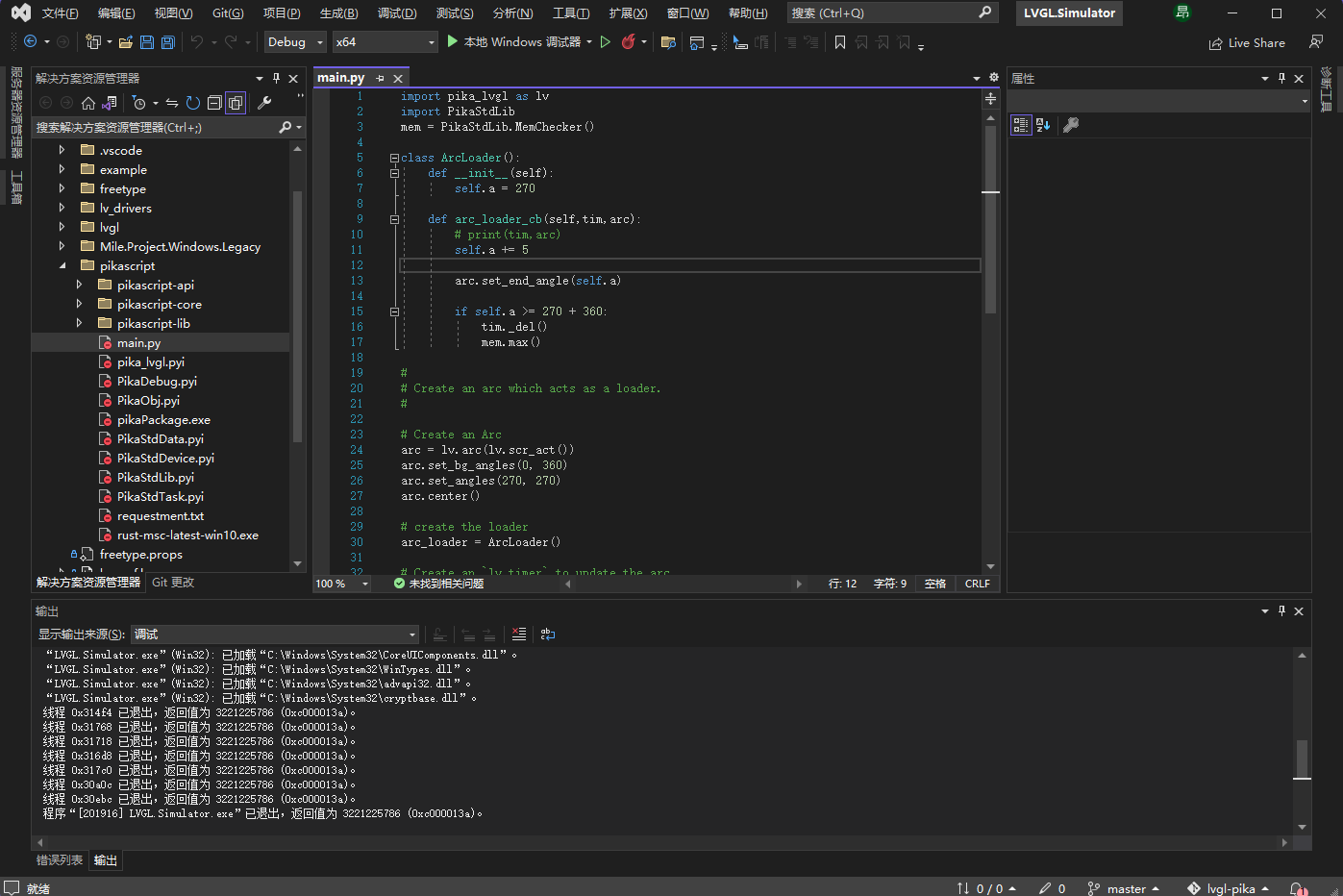Click the clear output icon in 输出 panel
The image size is (1343, 896).
point(518,634)
